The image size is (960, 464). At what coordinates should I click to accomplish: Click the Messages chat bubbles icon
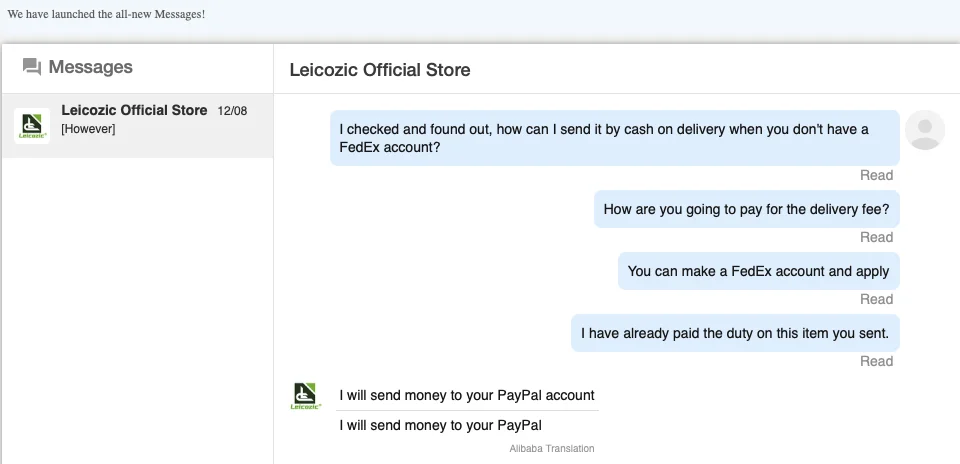tap(32, 68)
